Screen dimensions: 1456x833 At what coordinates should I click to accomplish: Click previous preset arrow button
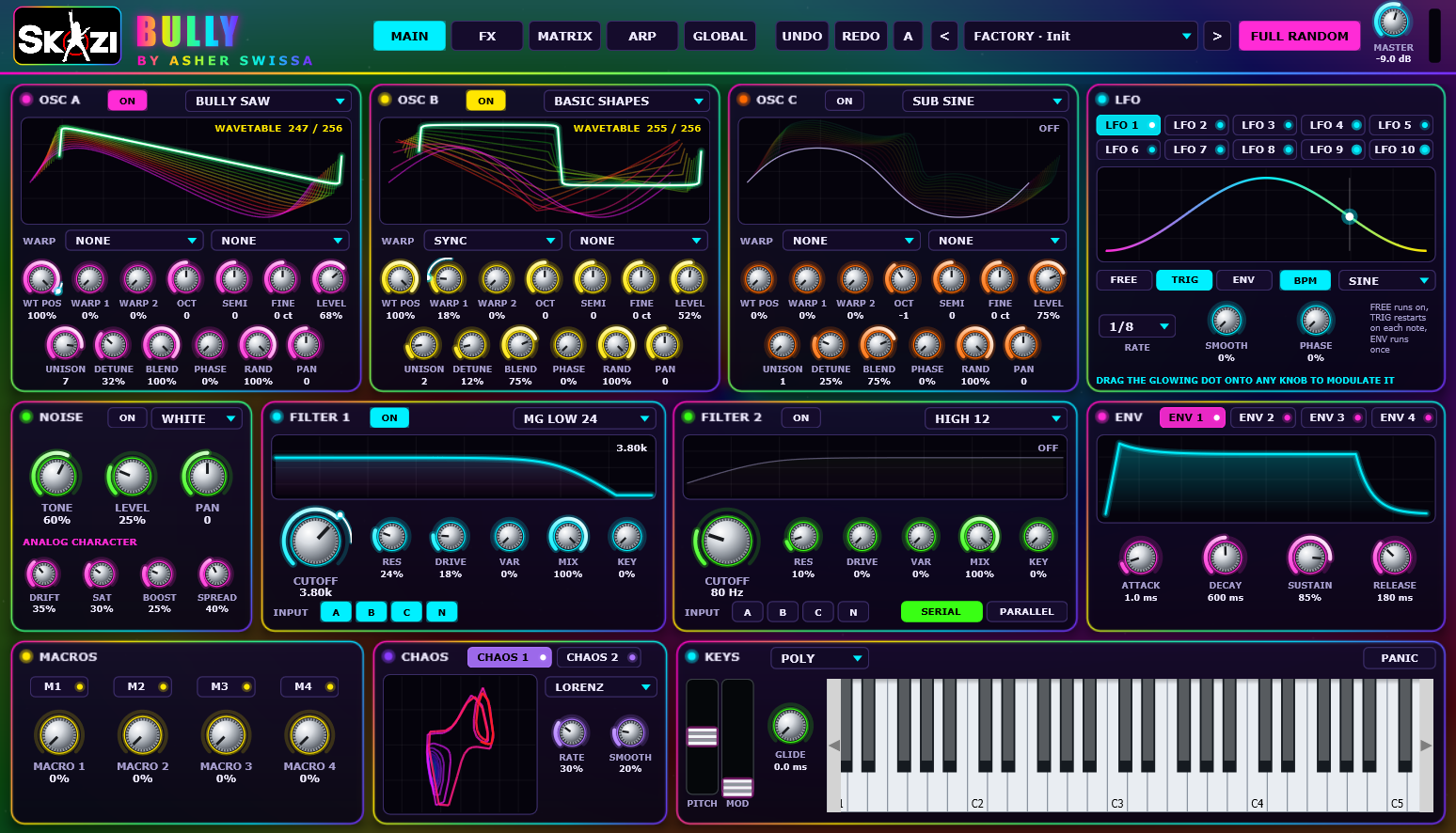click(x=944, y=36)
